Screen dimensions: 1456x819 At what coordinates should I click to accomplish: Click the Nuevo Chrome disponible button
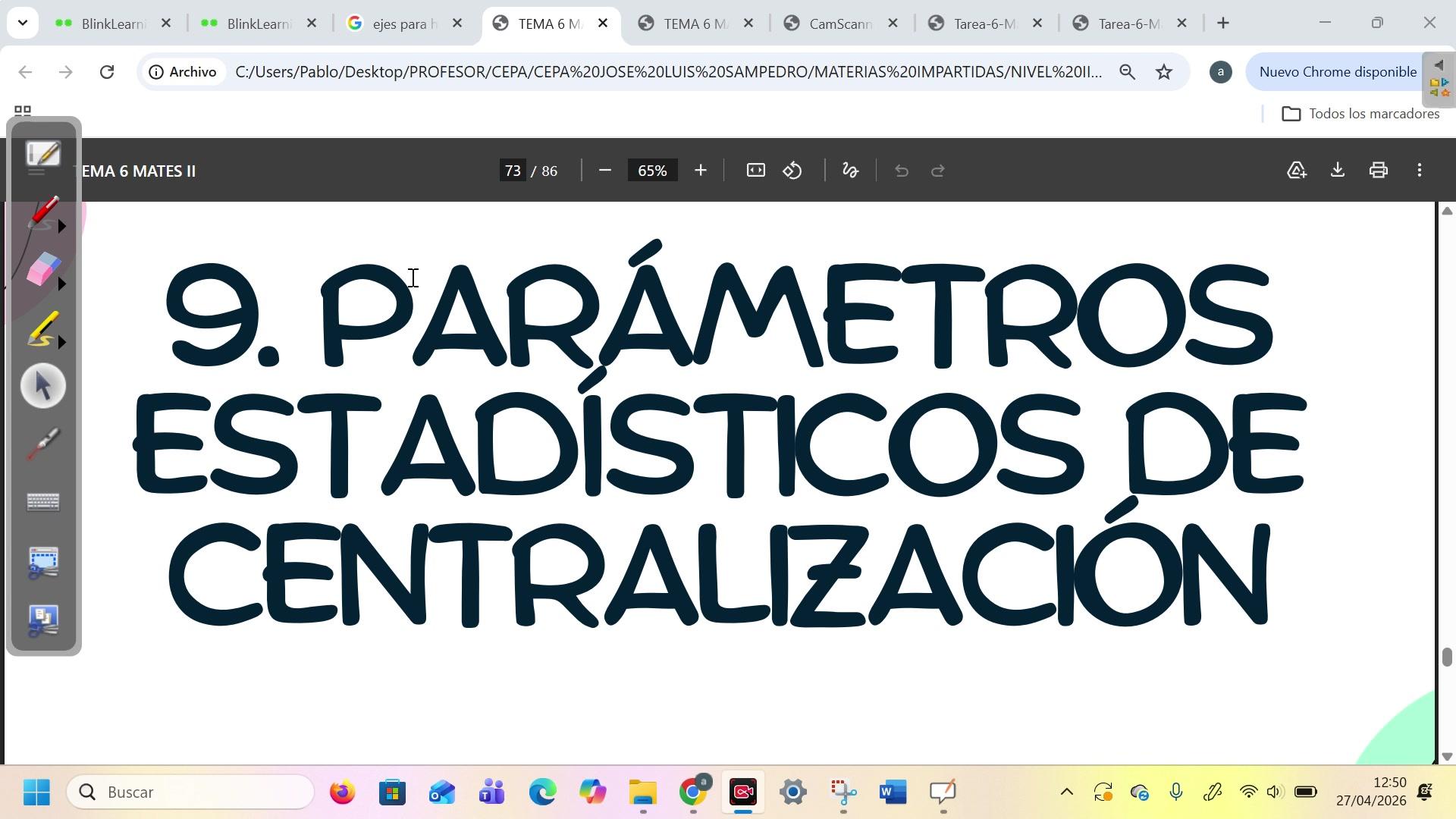point(1337,72)
